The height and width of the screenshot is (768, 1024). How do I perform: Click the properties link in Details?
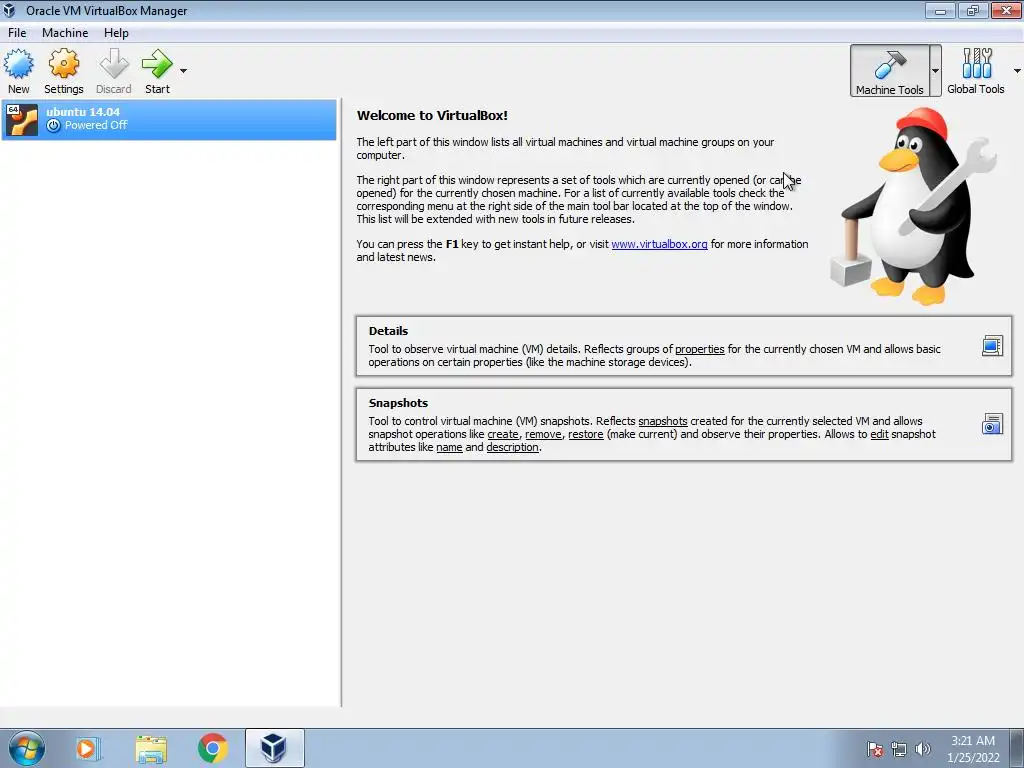tap(699, 349)
